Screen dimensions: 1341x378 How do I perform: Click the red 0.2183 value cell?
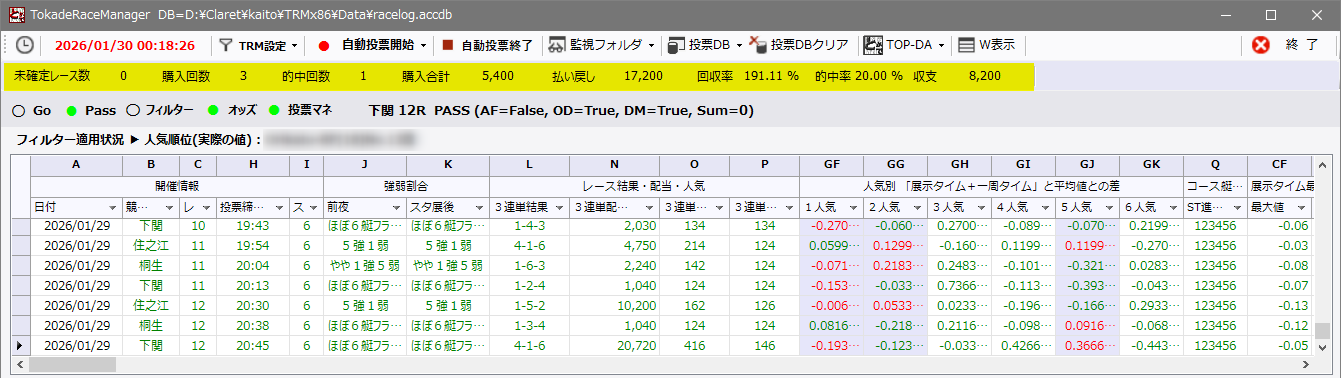pyautogui.click(x=895, y=265)
